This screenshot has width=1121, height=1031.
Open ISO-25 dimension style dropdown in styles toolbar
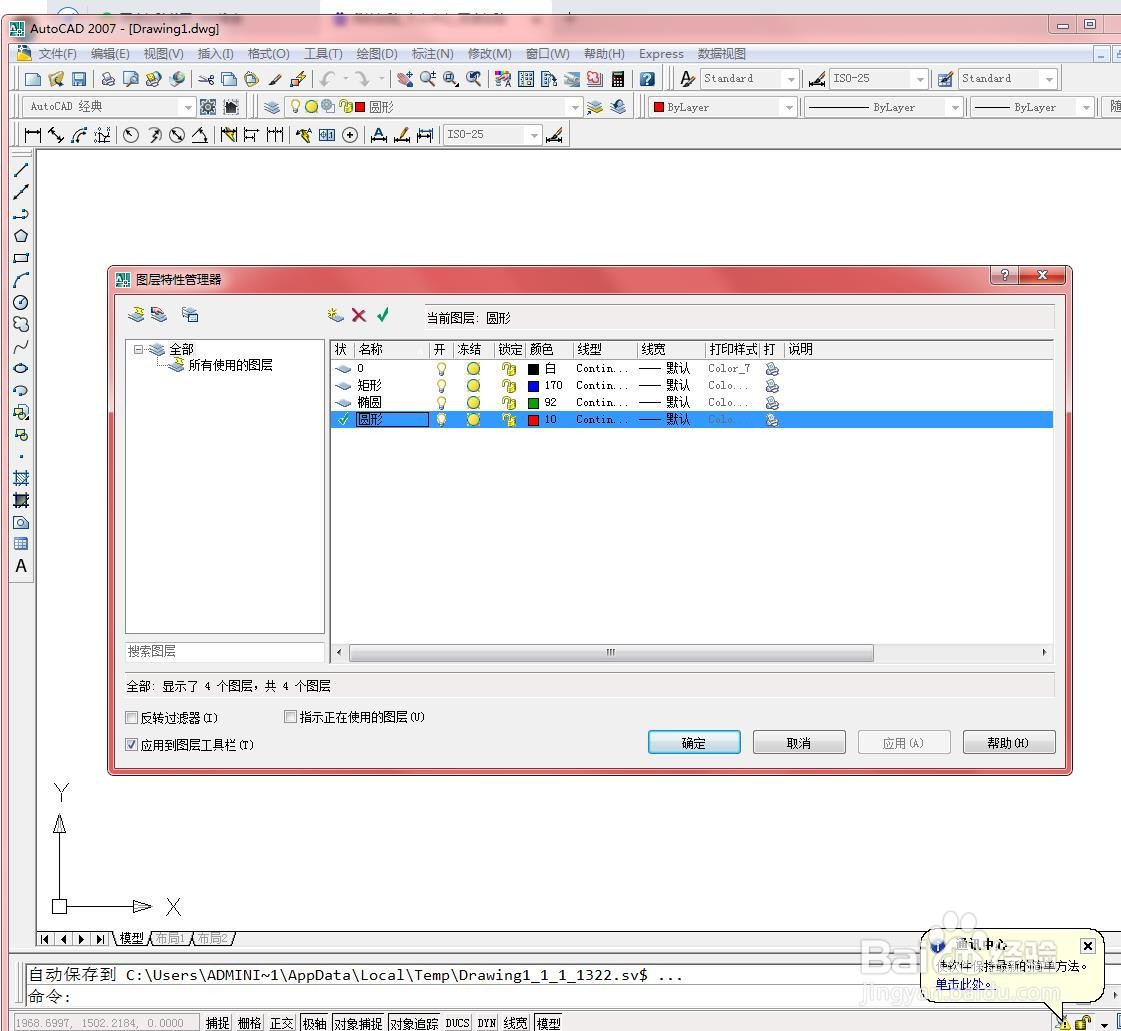click(921, 79)
